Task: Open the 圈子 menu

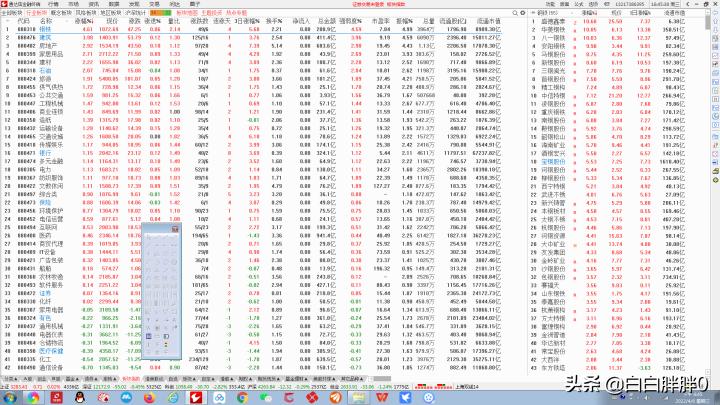Action: 195,4
